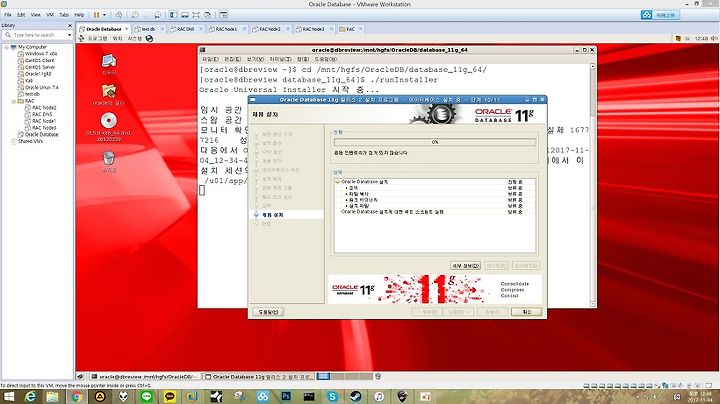Viewport: 720px width, 404px height.
Task: Open the terminal window File menu
Action: (210, 59)
